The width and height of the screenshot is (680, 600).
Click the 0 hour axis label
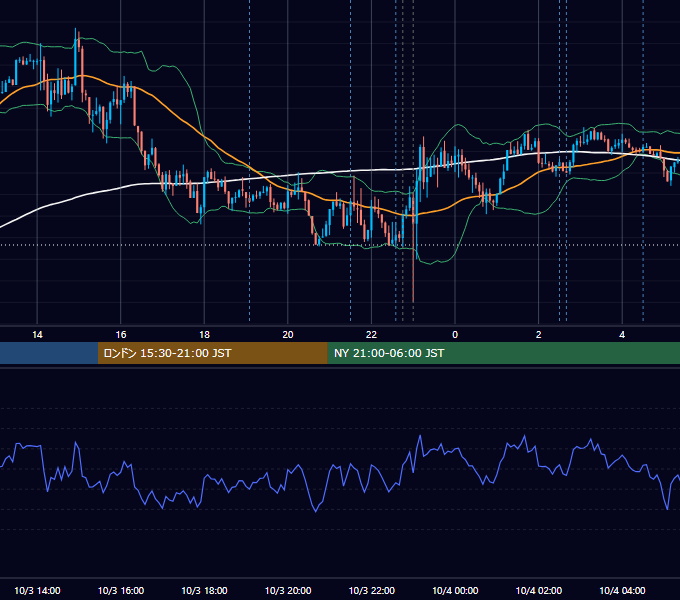(x=455, y=335)
